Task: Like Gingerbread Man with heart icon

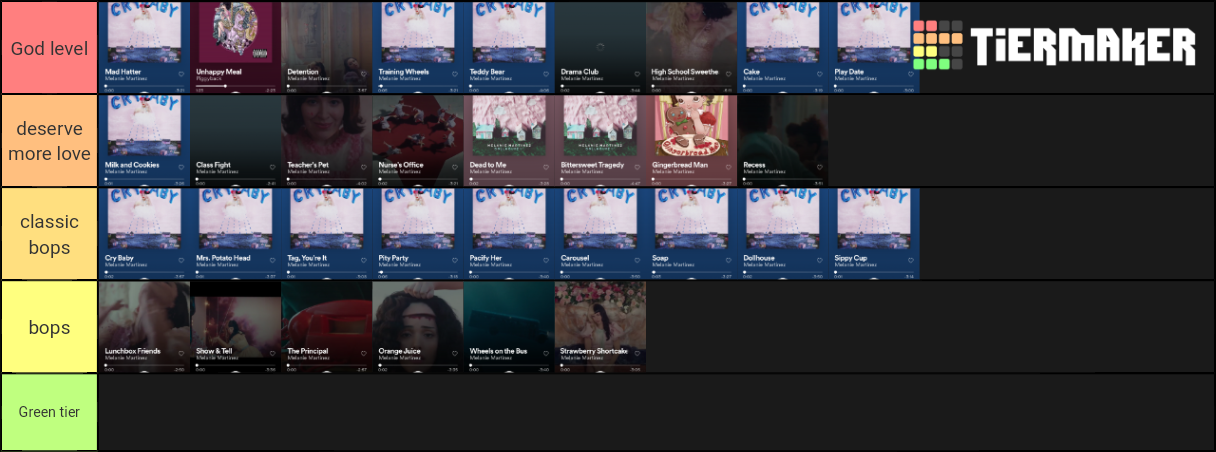Action: (x=728, y=167)
